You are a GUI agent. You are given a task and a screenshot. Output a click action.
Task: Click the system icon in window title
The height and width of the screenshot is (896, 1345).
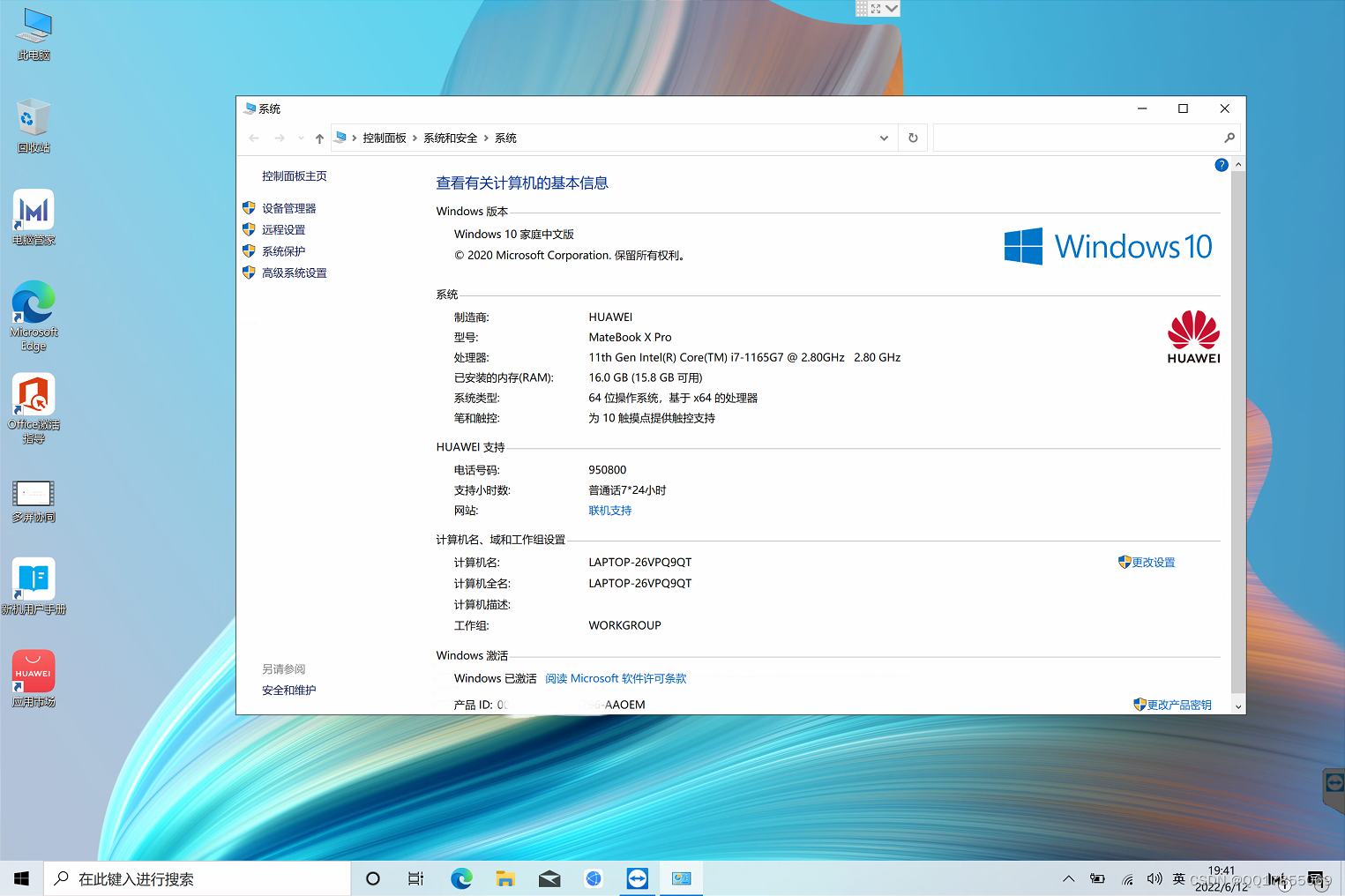(x=250, y=108)
